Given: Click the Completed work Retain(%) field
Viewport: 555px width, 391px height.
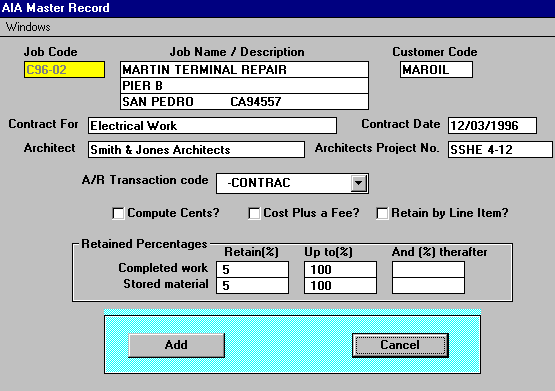Looking at the screenshot, I should [x=252, y=270].
